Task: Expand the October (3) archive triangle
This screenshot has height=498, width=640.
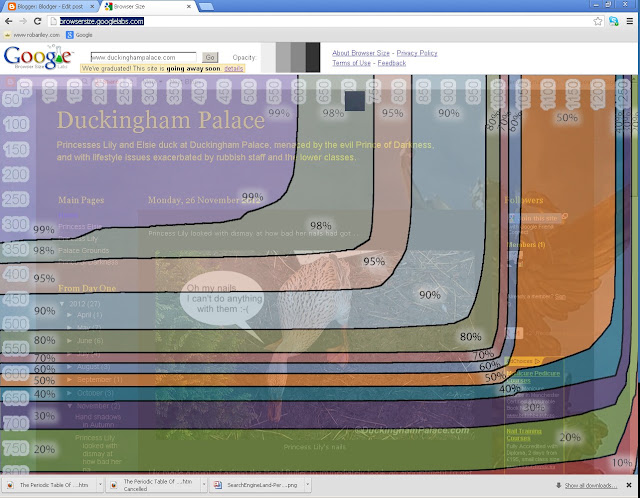Action: (x=69, y=393)
